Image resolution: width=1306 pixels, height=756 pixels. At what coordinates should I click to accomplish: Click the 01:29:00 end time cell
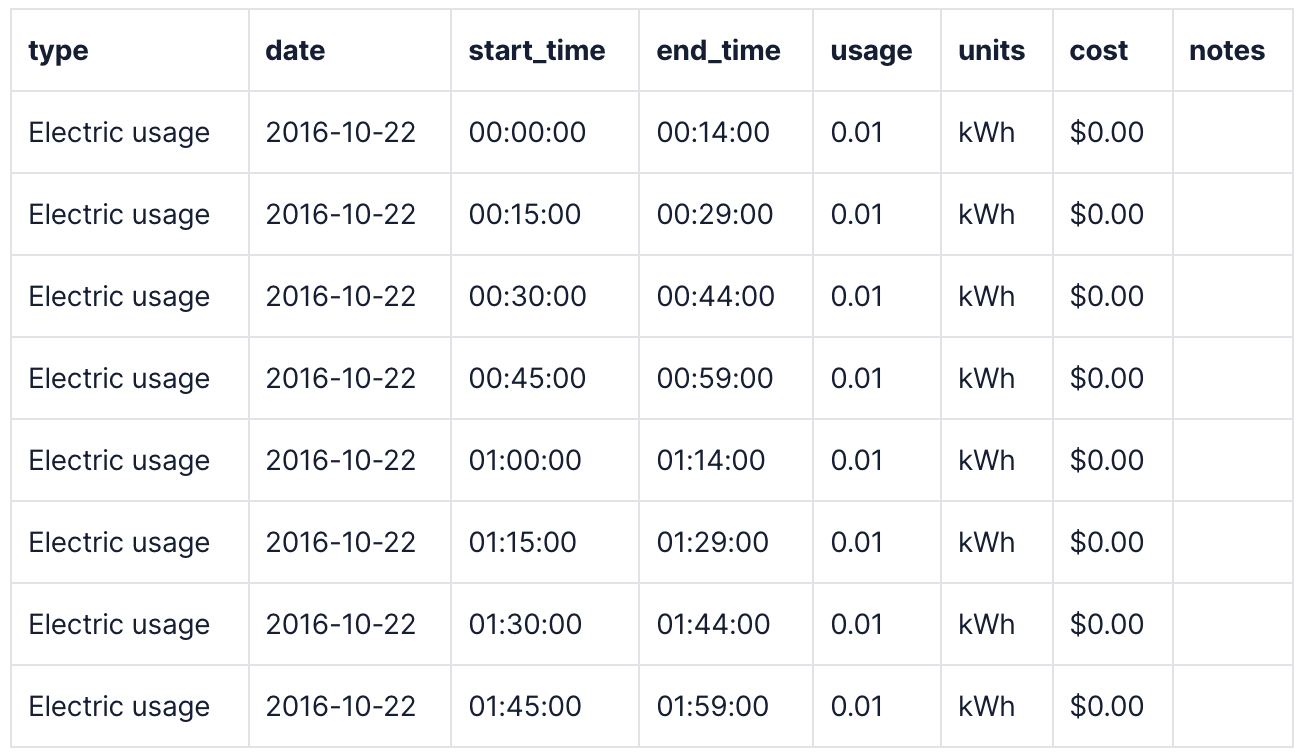click(x=713, y=543)
